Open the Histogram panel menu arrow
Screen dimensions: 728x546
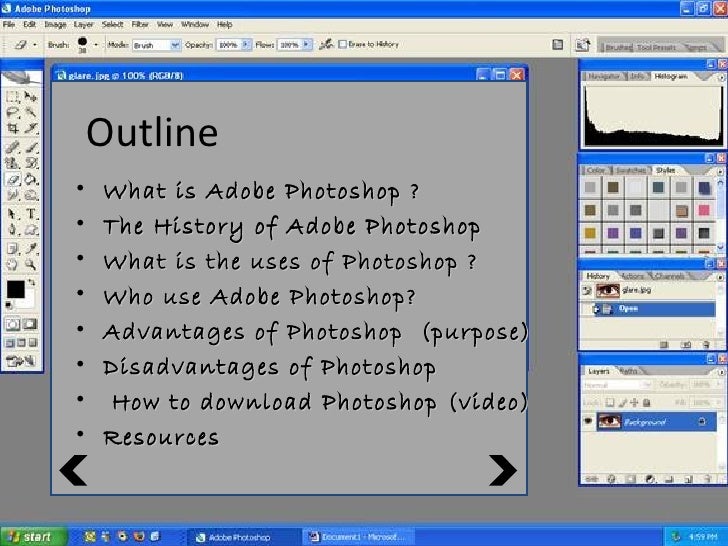721,78
